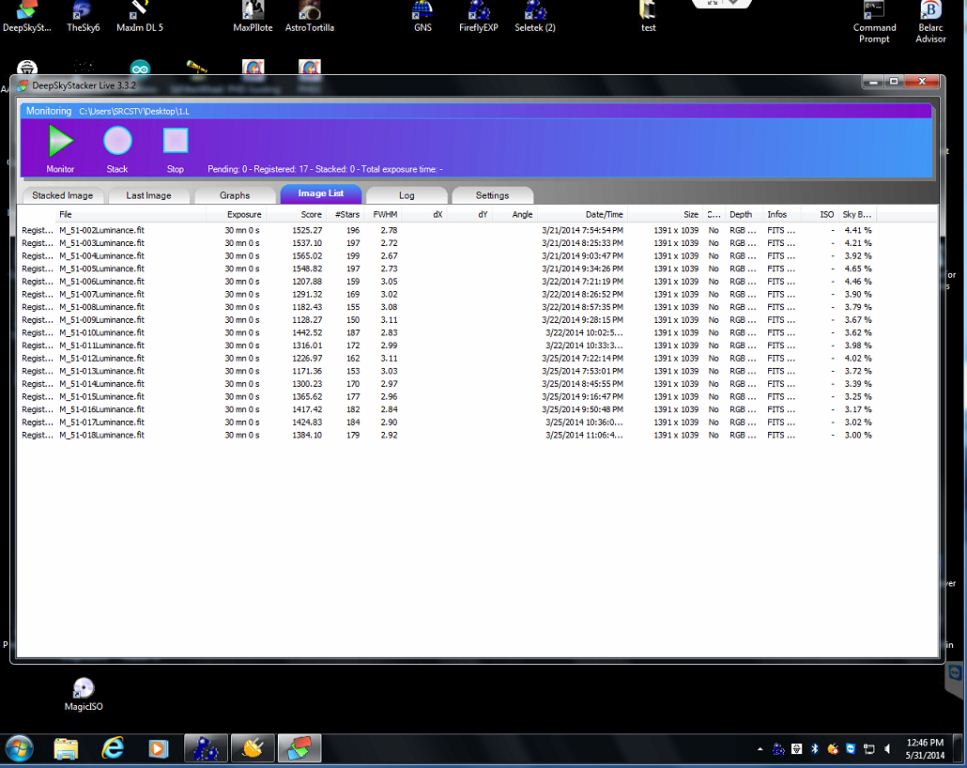This screenshot has height=768, width=967.
Task: Click the volume speaker tray icon
Action: click(x=887, y=749)
